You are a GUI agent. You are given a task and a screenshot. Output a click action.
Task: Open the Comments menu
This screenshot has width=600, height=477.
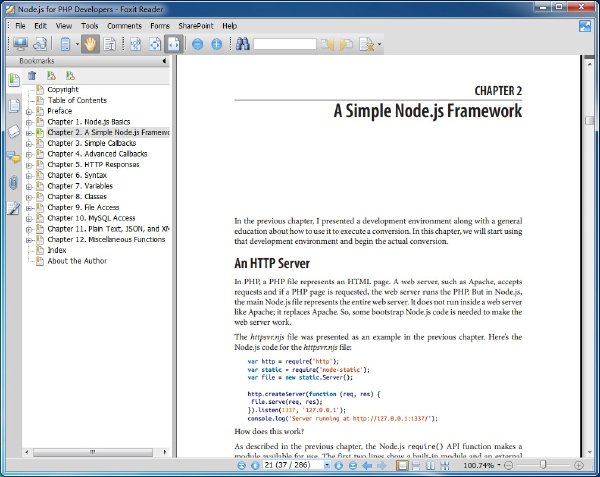coord(124,26)
